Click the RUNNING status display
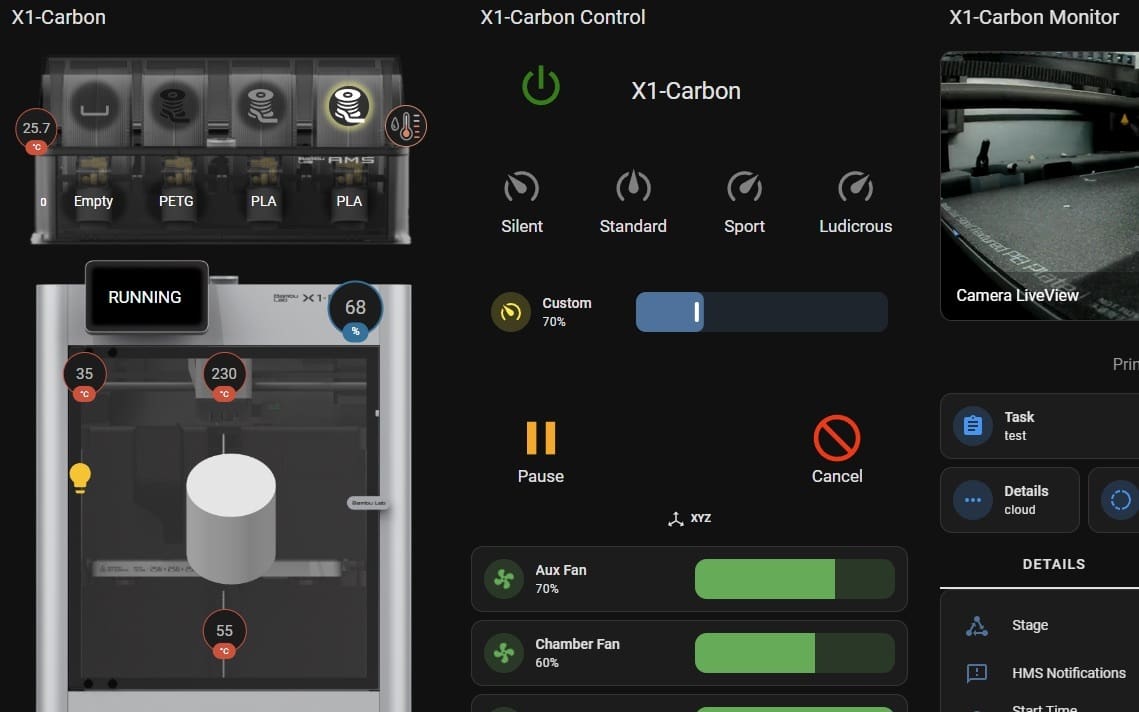 146,296
